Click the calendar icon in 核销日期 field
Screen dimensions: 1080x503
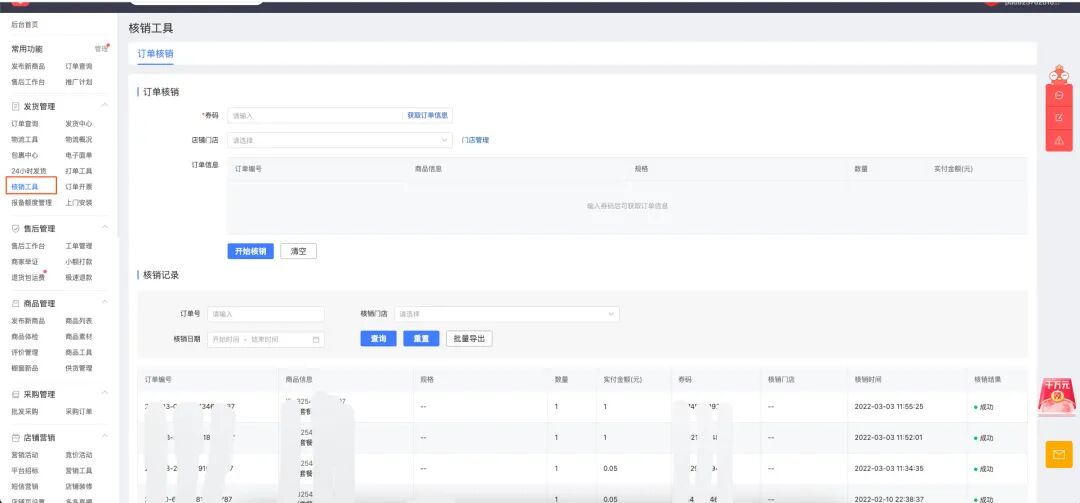(x=316, y=340)
